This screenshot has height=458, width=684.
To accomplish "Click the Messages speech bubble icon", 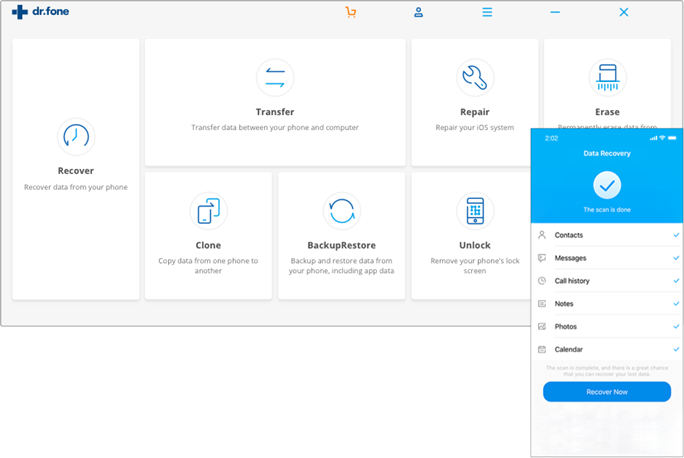I will (542, 258).
